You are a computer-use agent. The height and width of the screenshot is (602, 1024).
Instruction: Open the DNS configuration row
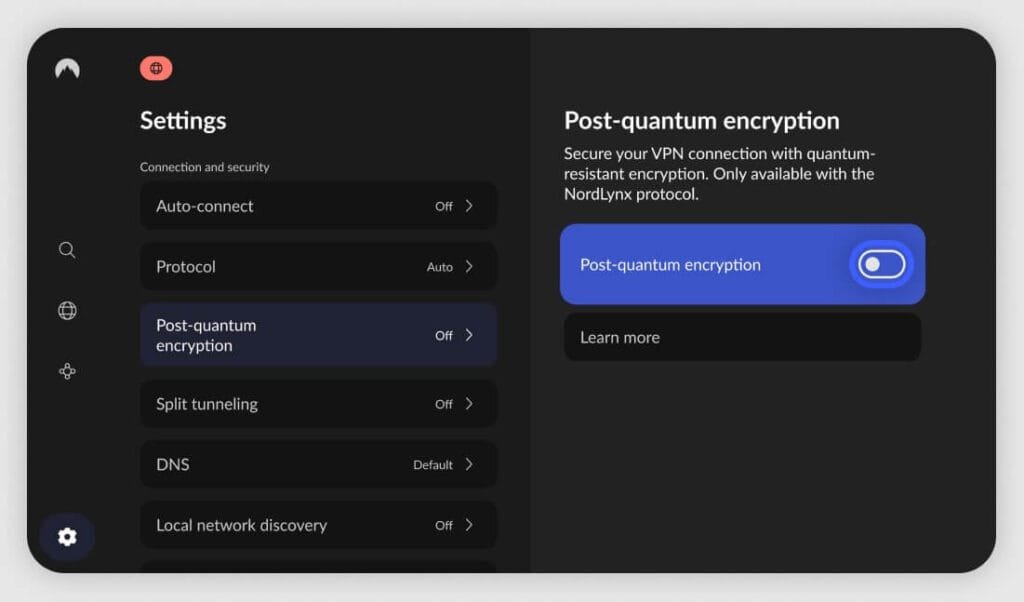click(x=318, y=464)
